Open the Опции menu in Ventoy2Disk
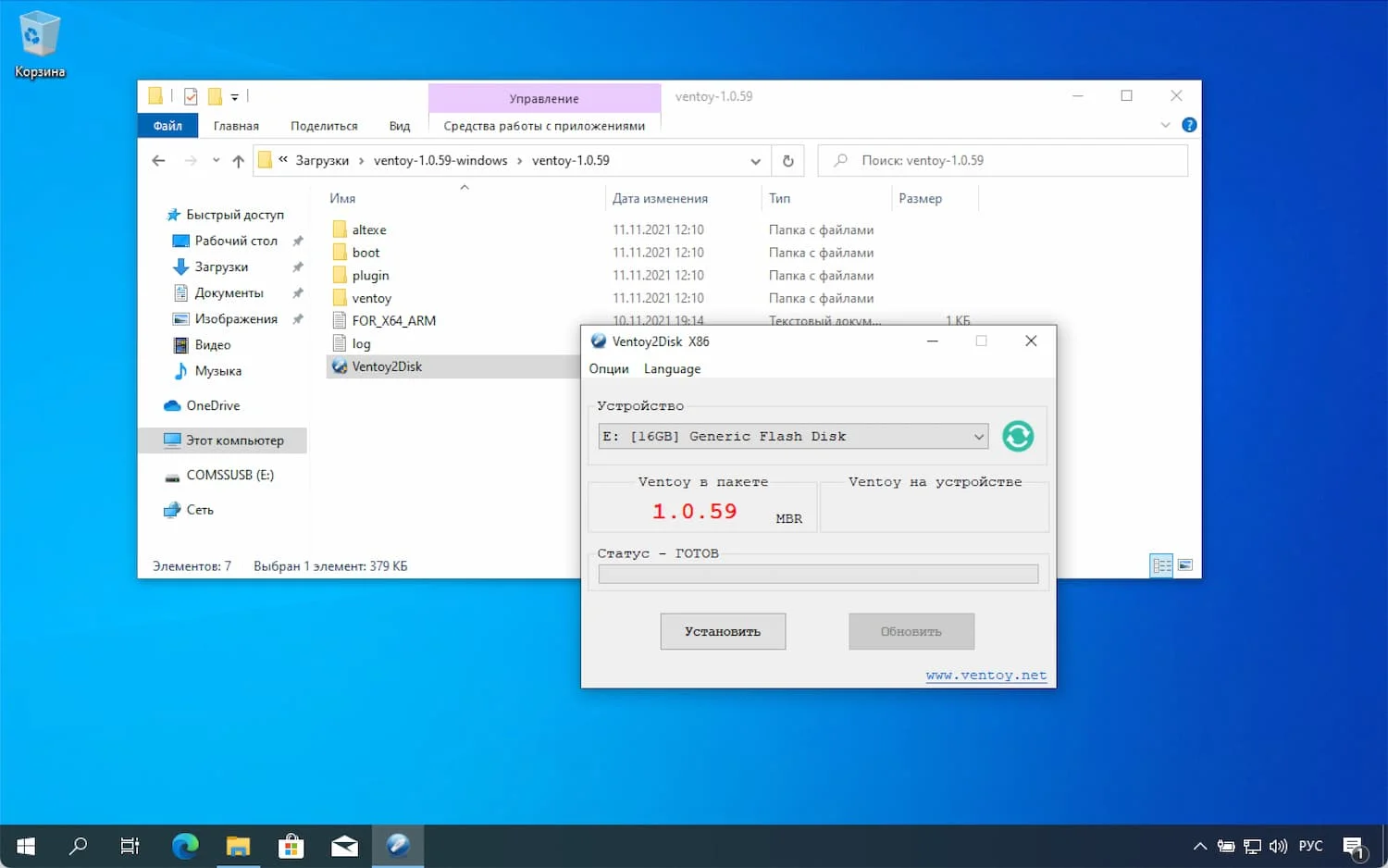 pyautogui.click(x=608, y=369)
